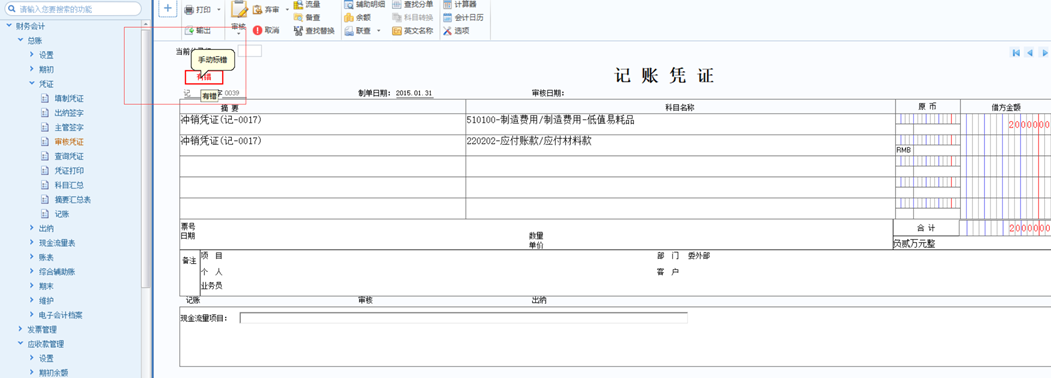Open the 审核 dropdown arrow
1051x378 pixels.
click(239, 33)
